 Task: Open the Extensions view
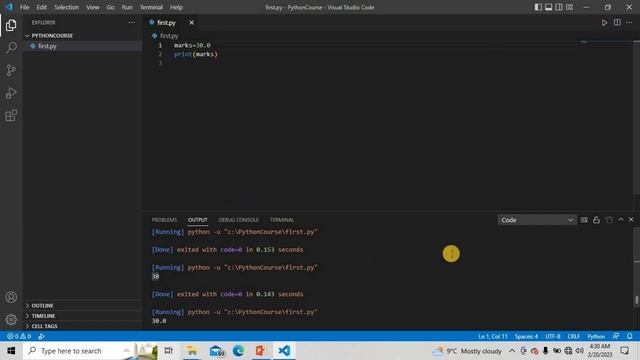11,116
